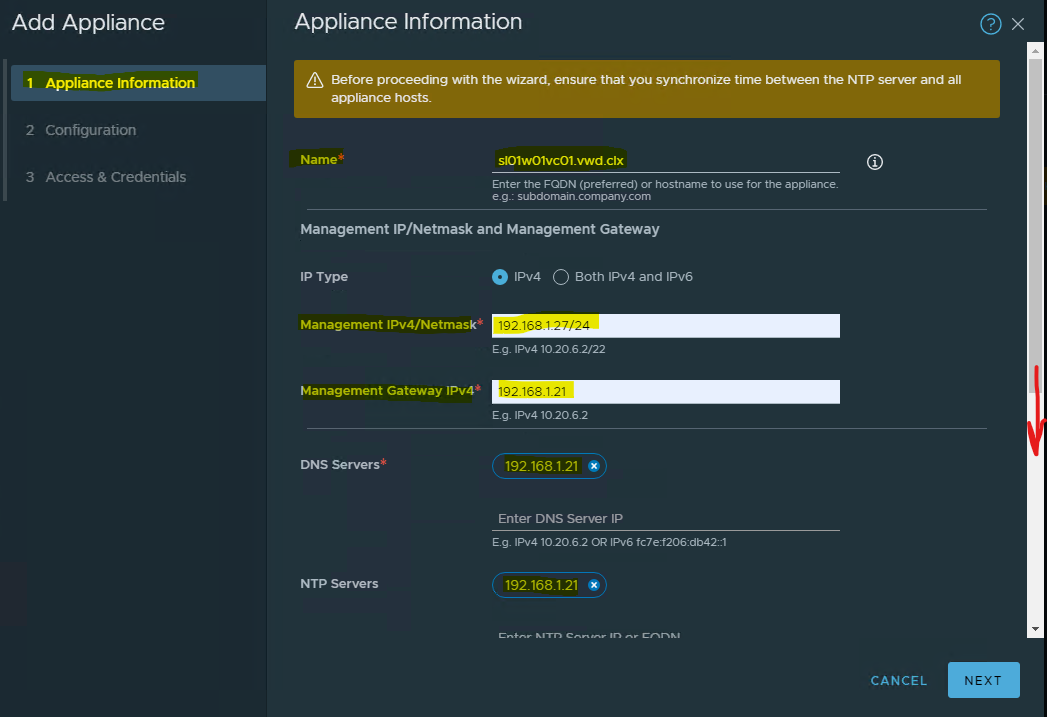1047x717 pixels.
Task: Click the warning triangle icon in banner
Action: tap(314, 80)
